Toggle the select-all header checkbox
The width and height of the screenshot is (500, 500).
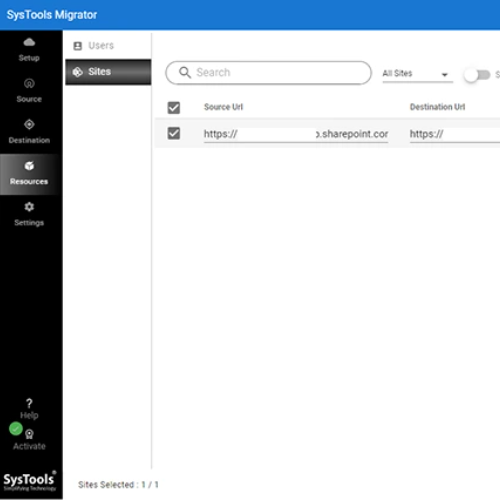[x=174, y=108]
